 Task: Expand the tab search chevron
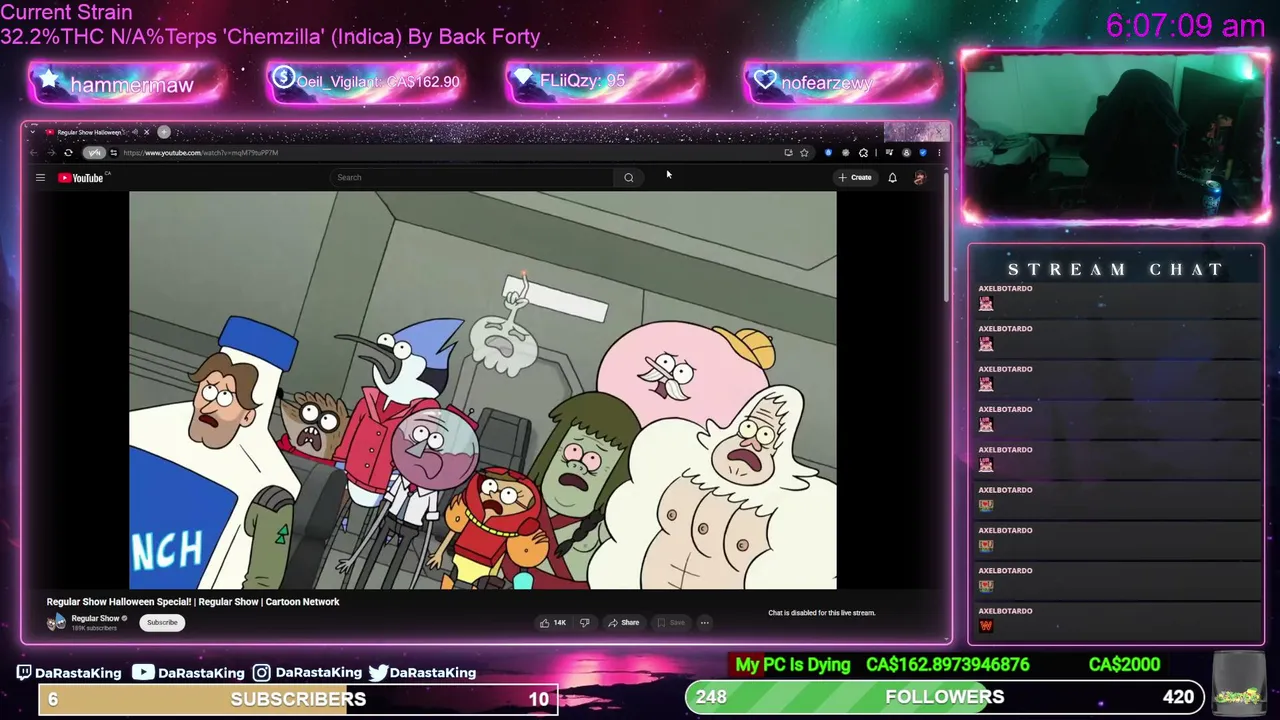coord(33,132)
